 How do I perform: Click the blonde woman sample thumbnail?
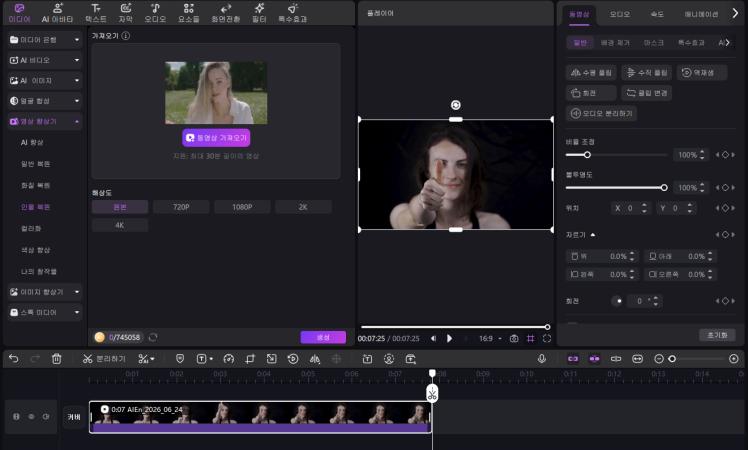click(216, 93)
